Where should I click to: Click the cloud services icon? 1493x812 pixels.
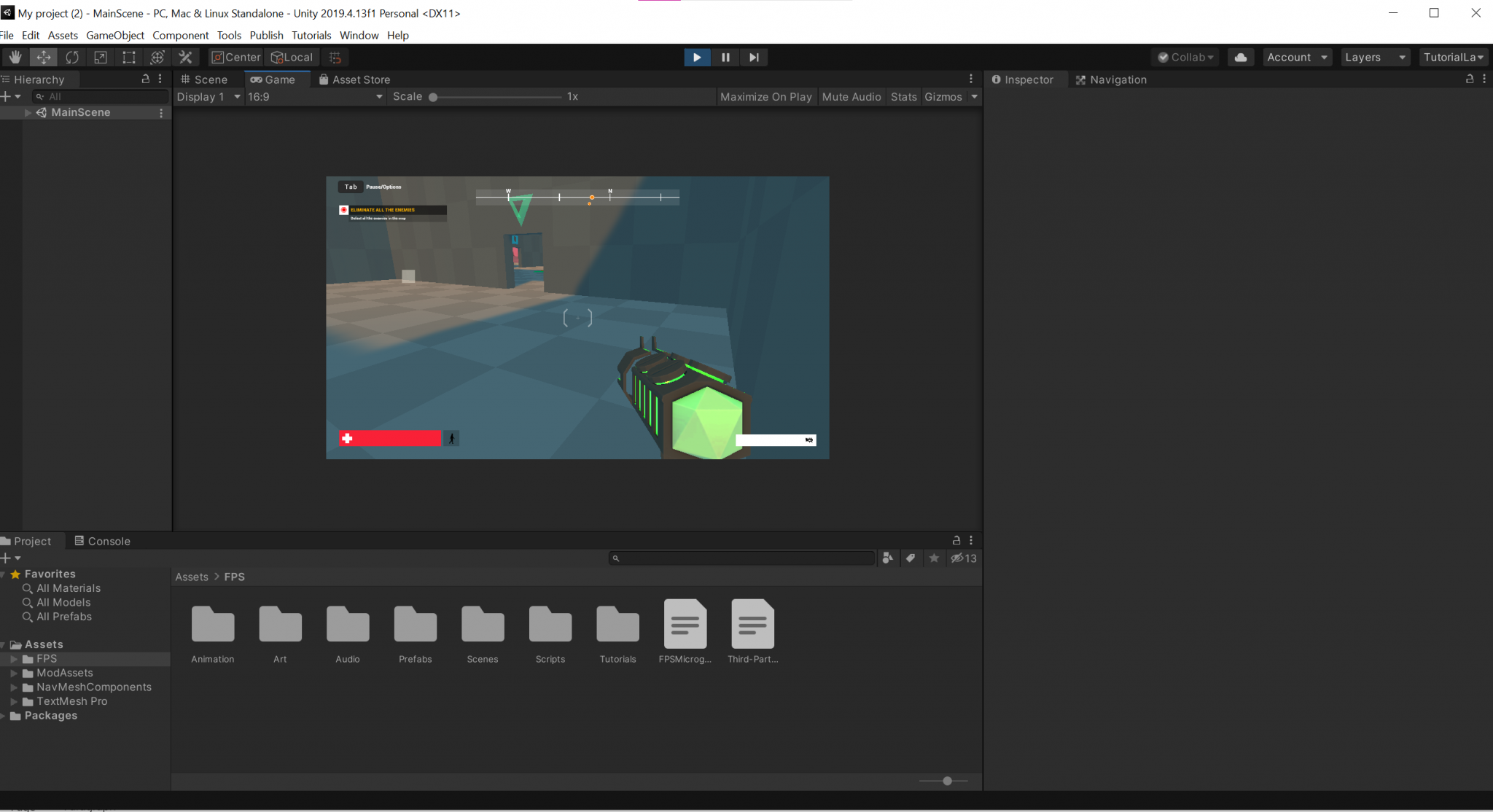point(1240,57)
